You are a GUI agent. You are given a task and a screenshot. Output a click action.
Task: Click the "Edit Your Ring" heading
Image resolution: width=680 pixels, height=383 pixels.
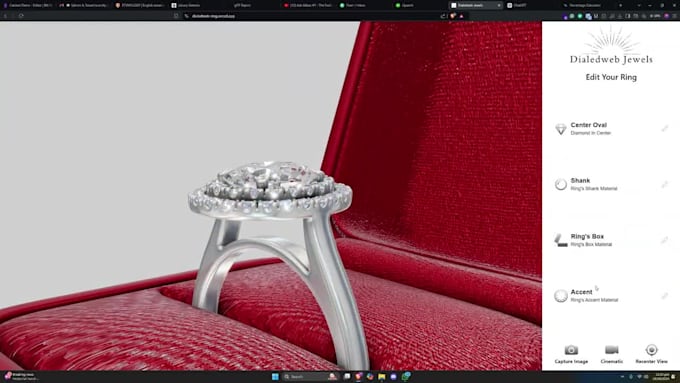(611, 77)
